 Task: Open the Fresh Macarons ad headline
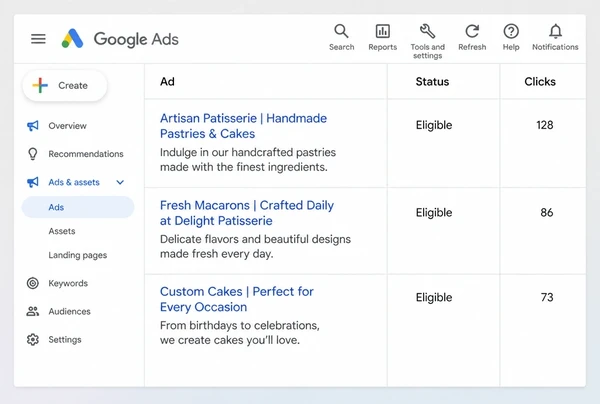[247, 213]
